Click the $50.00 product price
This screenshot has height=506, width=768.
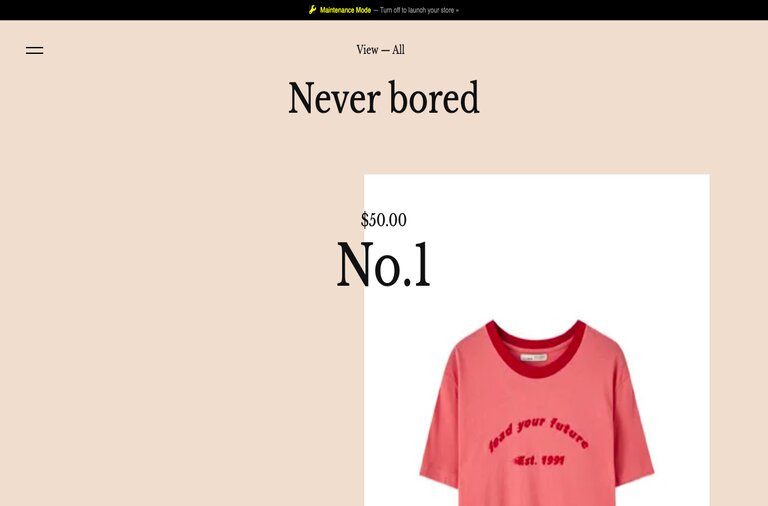point(384,220)
